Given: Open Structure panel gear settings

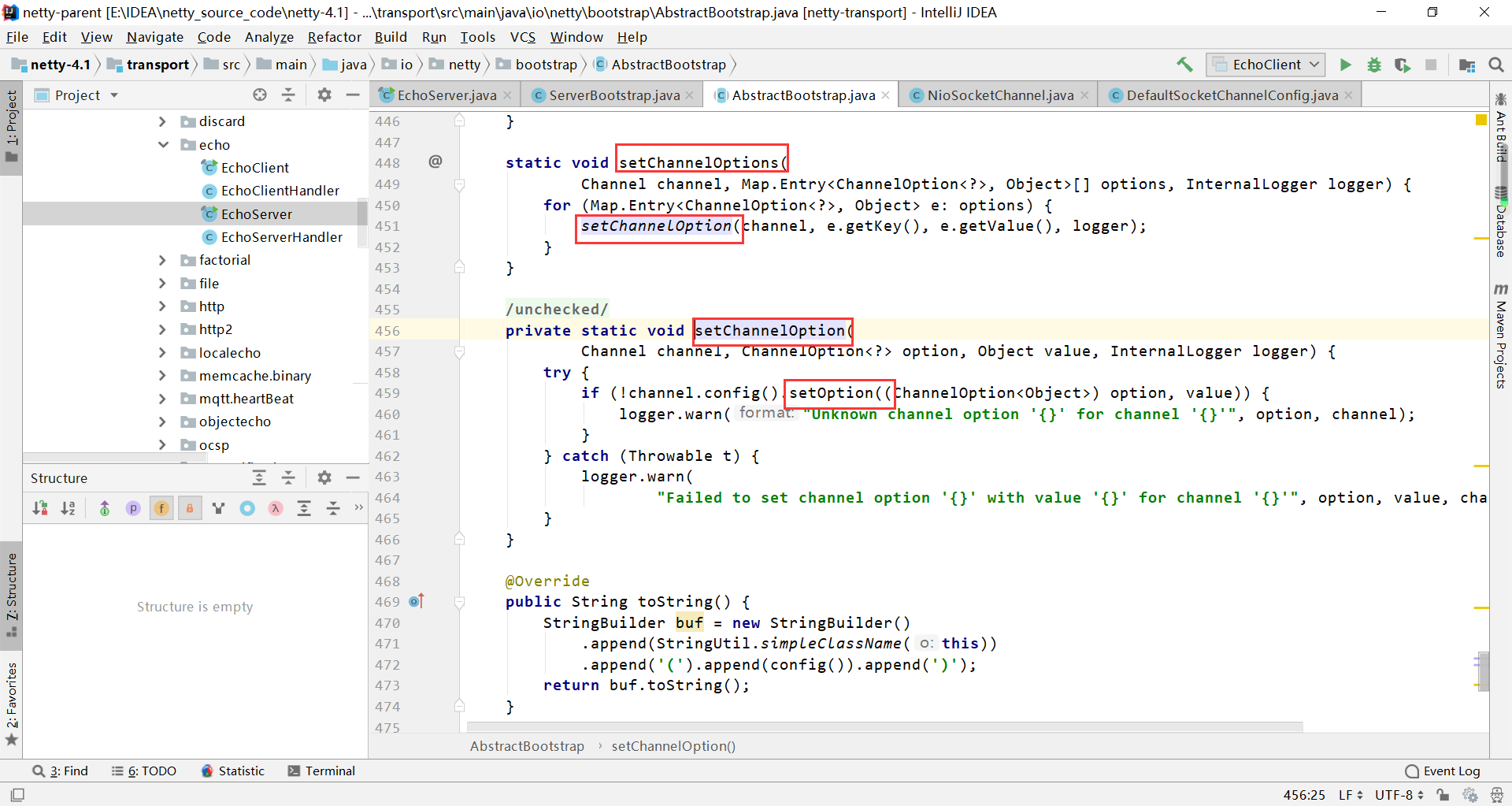Looking at the screenshot, I should point(324,477).
